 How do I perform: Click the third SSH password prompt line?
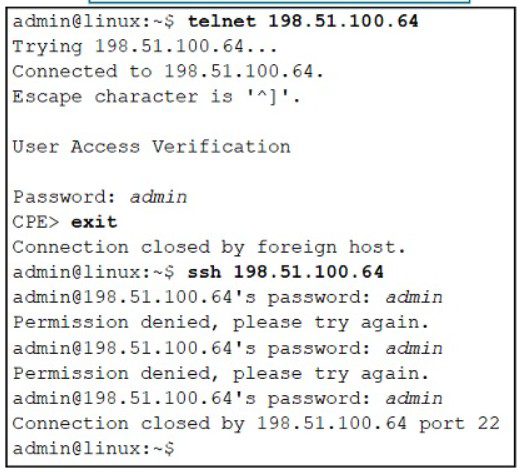point(228,399)
